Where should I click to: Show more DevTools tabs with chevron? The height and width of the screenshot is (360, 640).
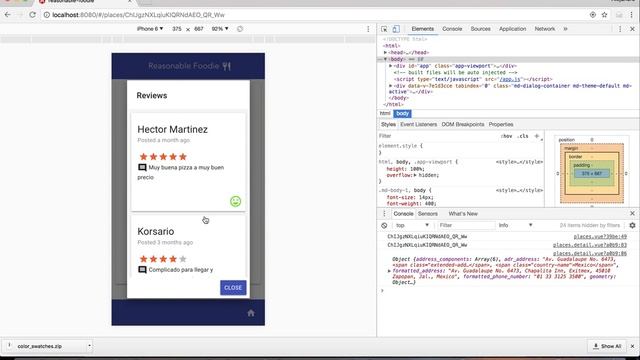(x=565, y=29)
